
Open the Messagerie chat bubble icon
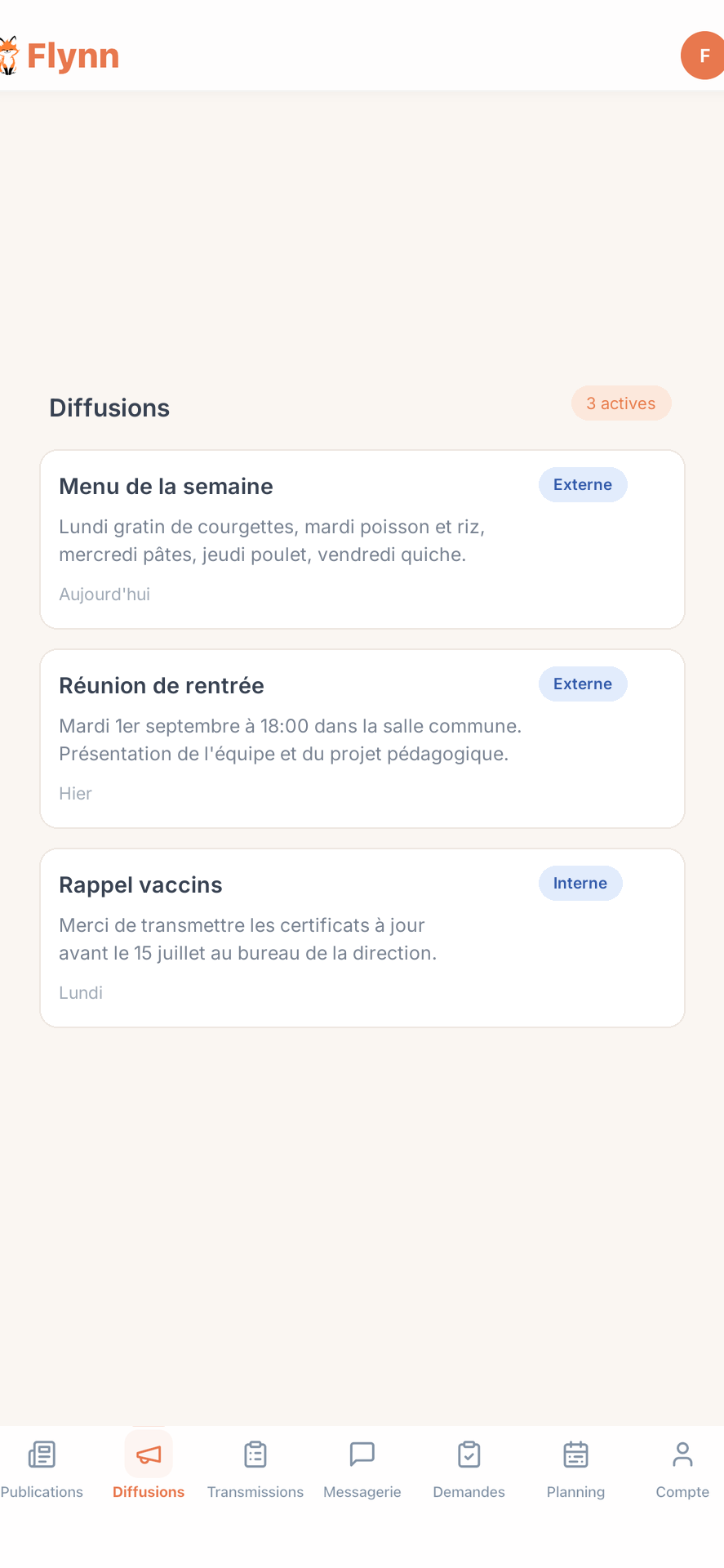[362, 1454]
